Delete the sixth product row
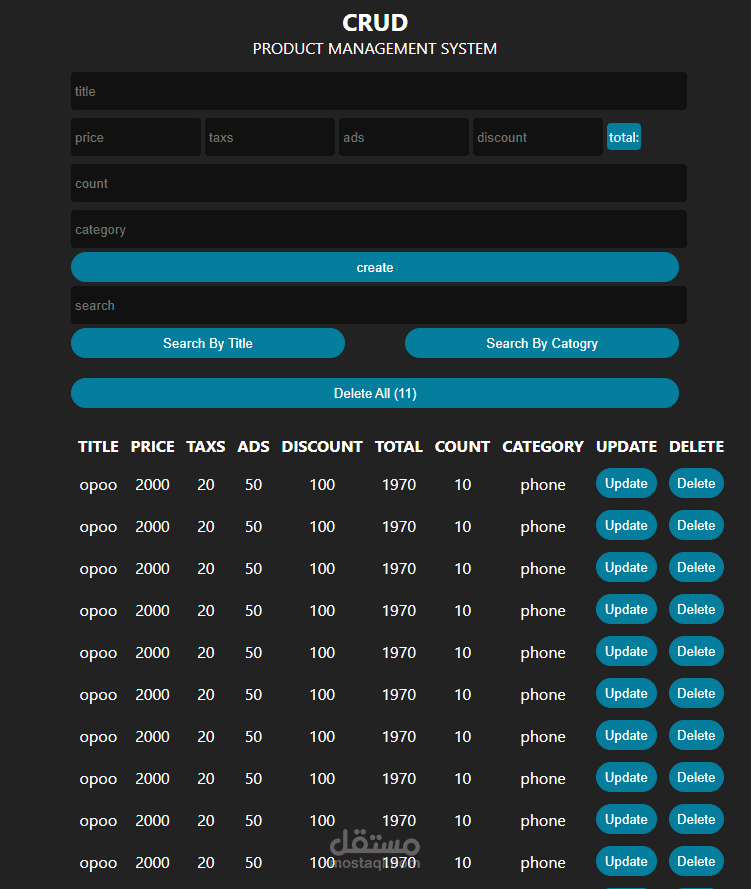 697,693
